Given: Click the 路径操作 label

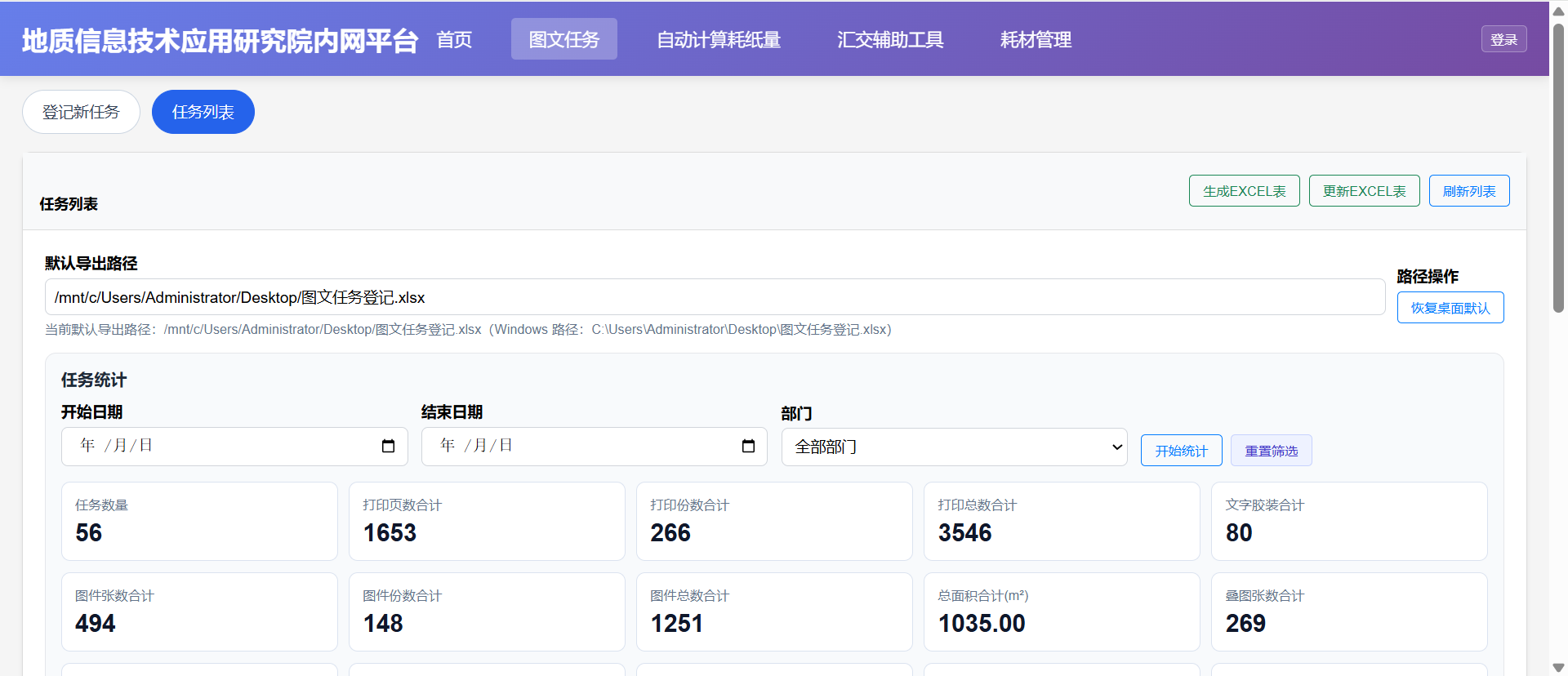Looking at the screenshot, I should pos(1428,276).
